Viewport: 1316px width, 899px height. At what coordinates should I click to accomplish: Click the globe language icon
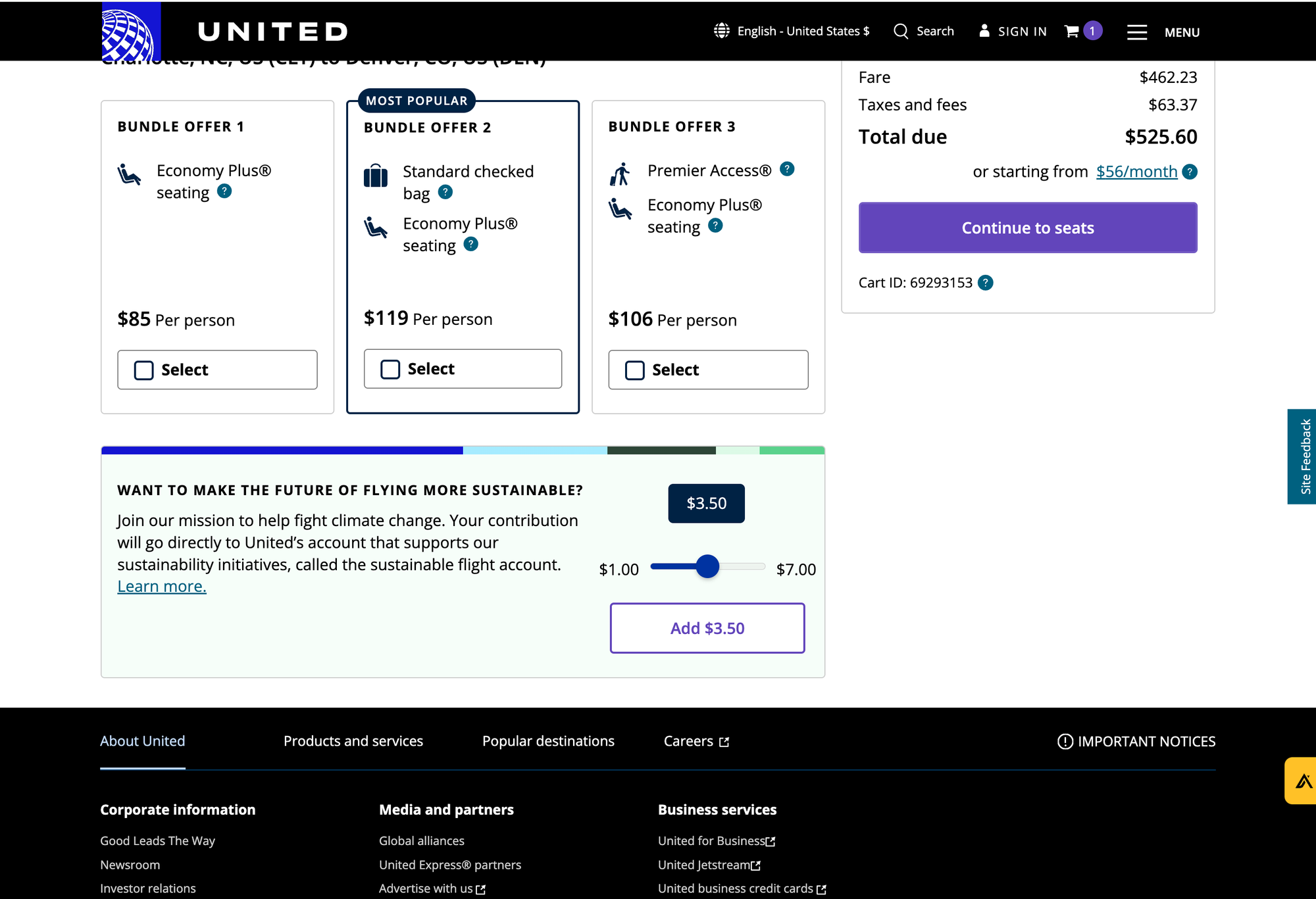point(722,31)
